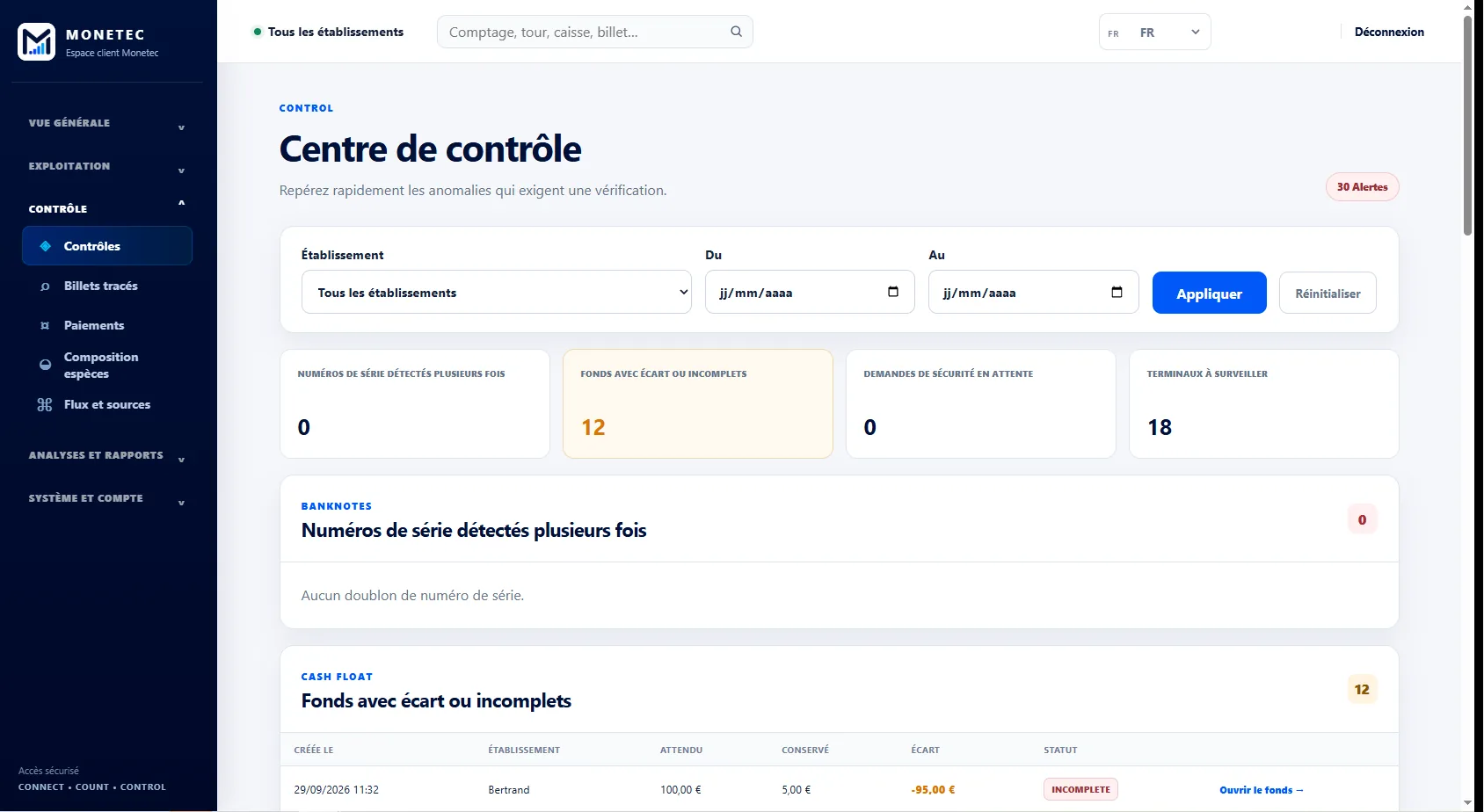The width and height of the screenshot is (1484, 812).
Task: Click the 29/09/2026 11:32 date cell
Action: (x=337, y=790)
